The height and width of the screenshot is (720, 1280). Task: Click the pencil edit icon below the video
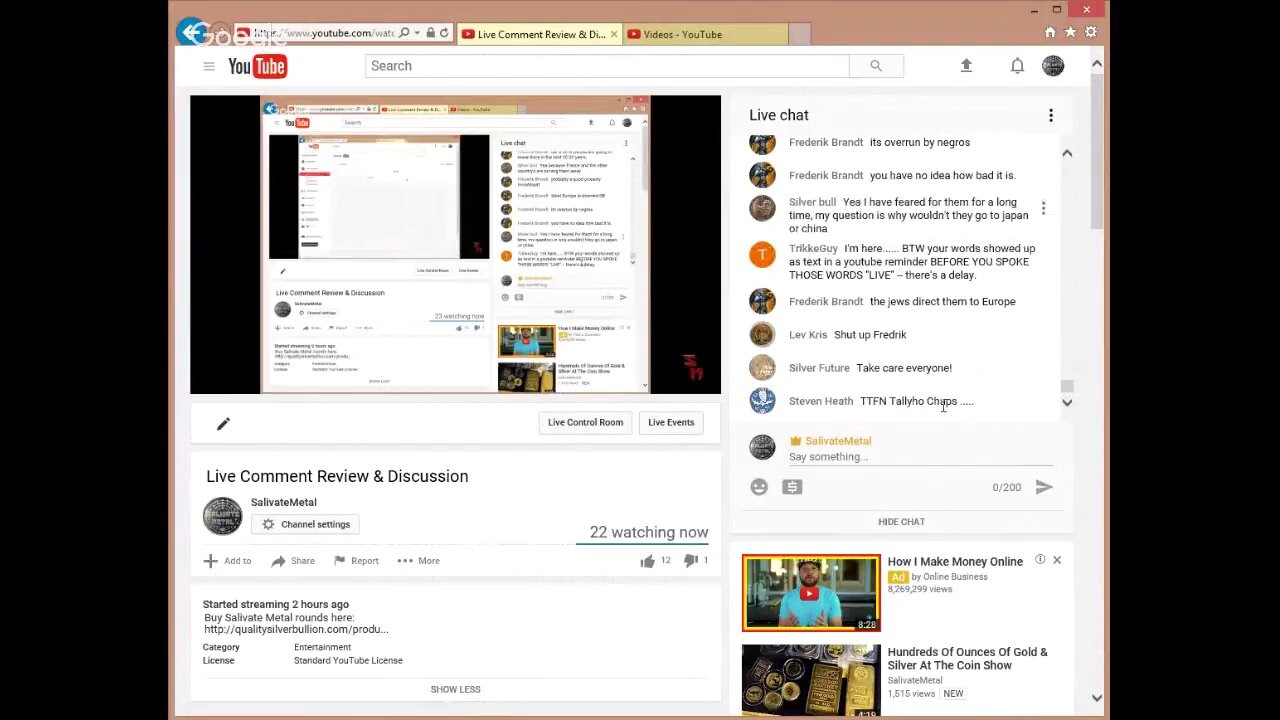pos(223,424)
